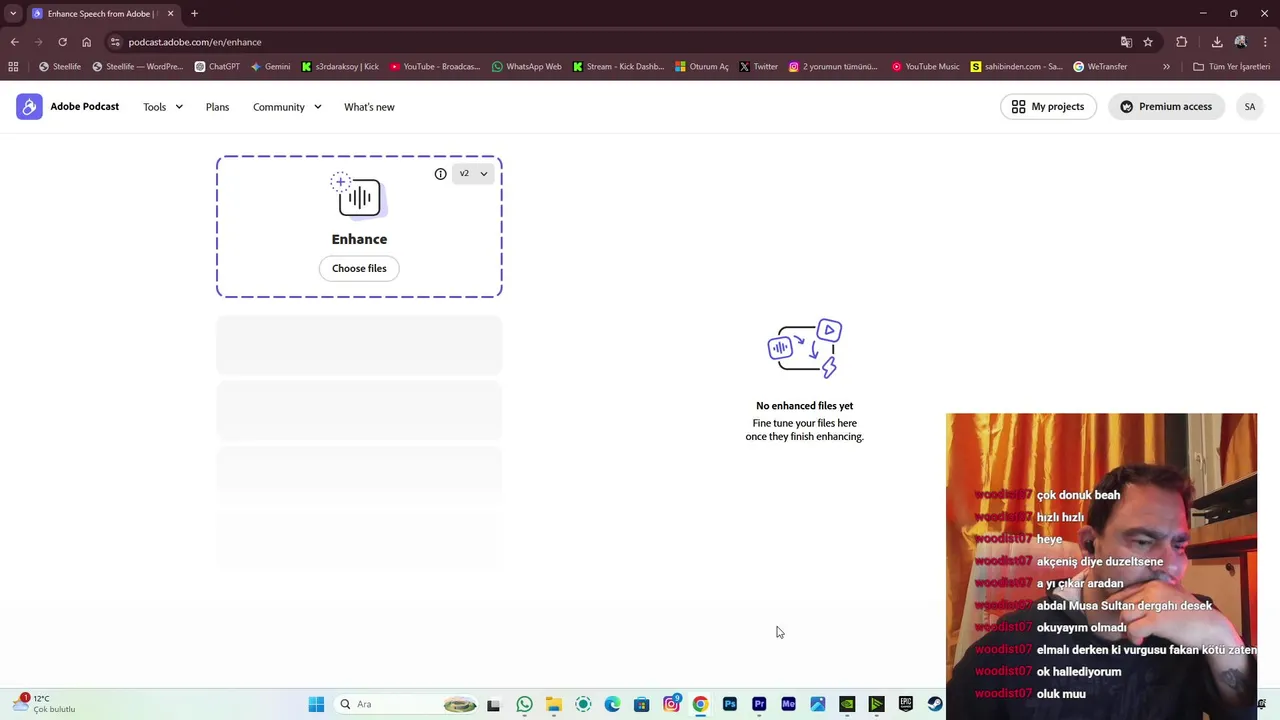
Task: Open Steam from the taskbar
Action: (935, 704)
